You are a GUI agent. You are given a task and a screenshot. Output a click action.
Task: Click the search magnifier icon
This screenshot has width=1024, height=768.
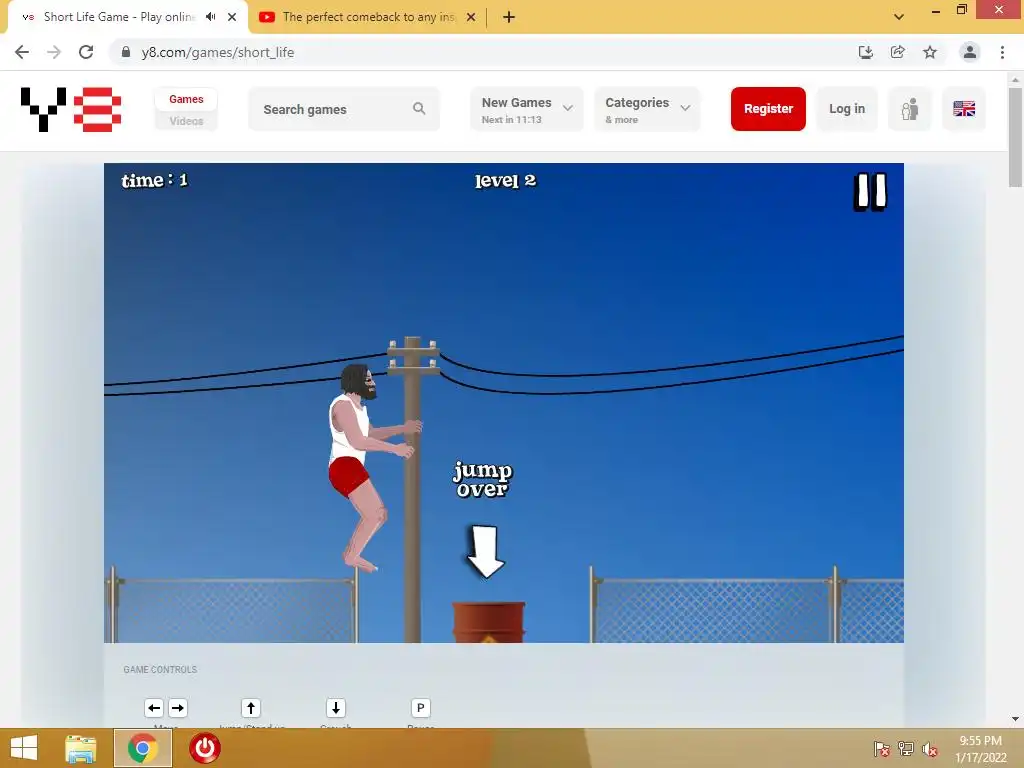[x=419, y=109]
